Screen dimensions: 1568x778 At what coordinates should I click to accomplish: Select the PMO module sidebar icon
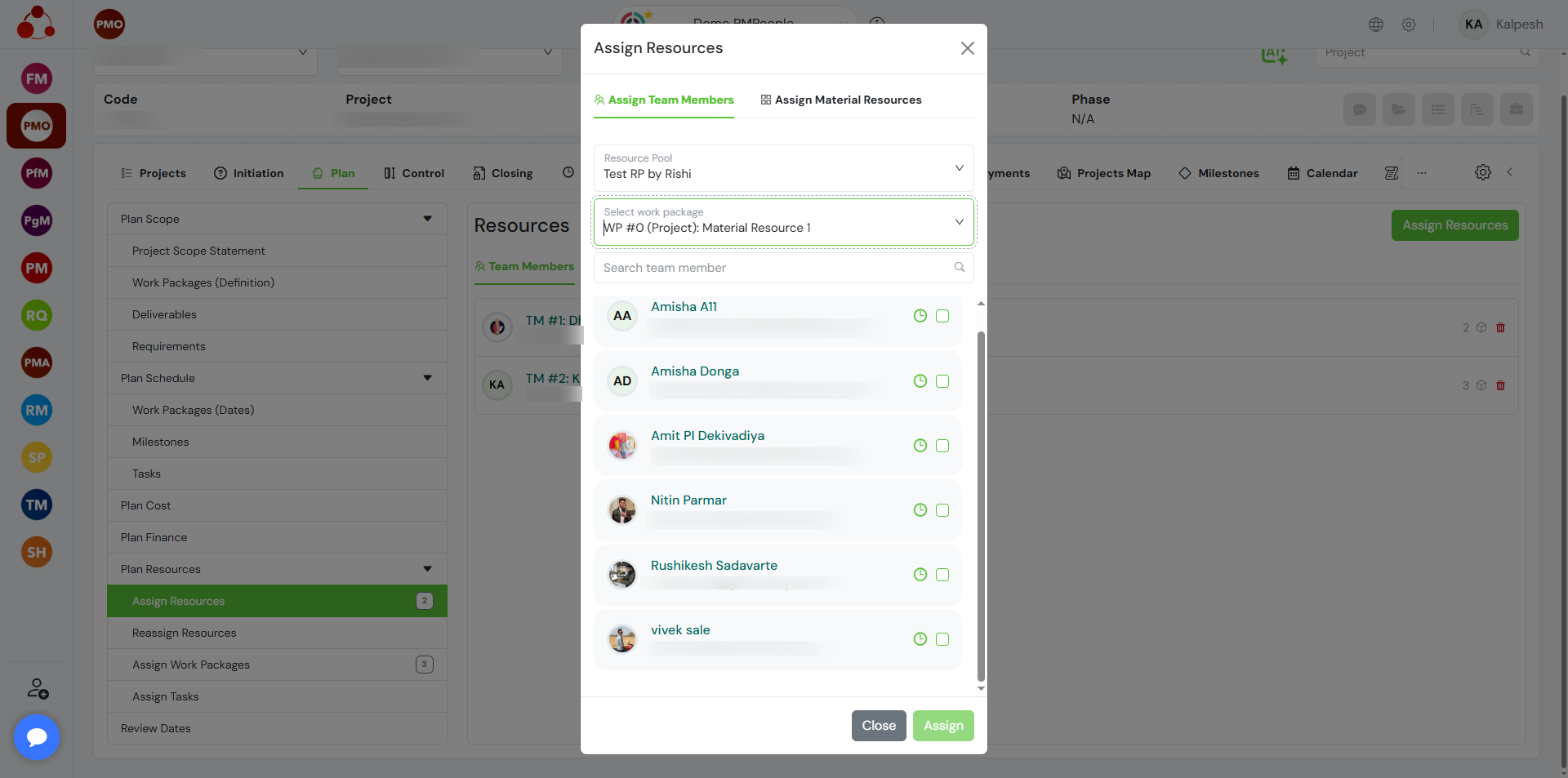(x=37, y=126)
